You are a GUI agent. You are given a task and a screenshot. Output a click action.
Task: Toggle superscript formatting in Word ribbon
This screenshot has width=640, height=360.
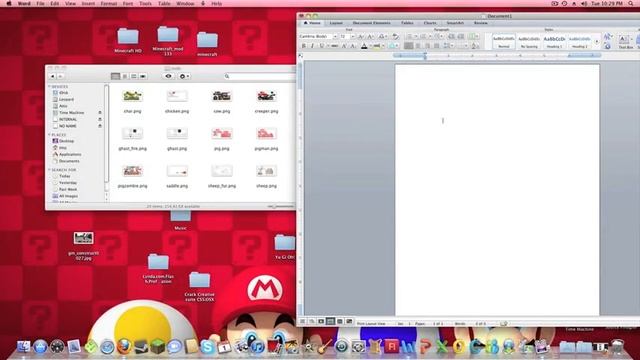[344, 46]
